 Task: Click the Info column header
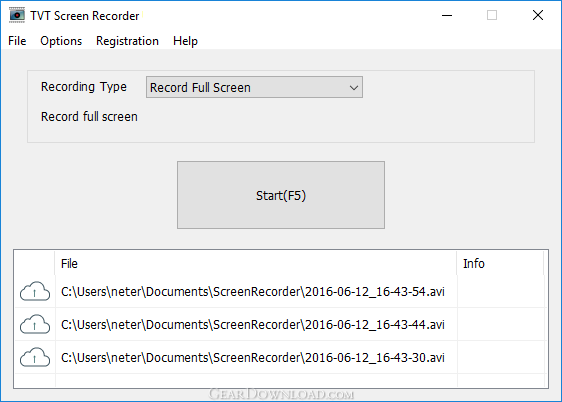pos(500,263)
